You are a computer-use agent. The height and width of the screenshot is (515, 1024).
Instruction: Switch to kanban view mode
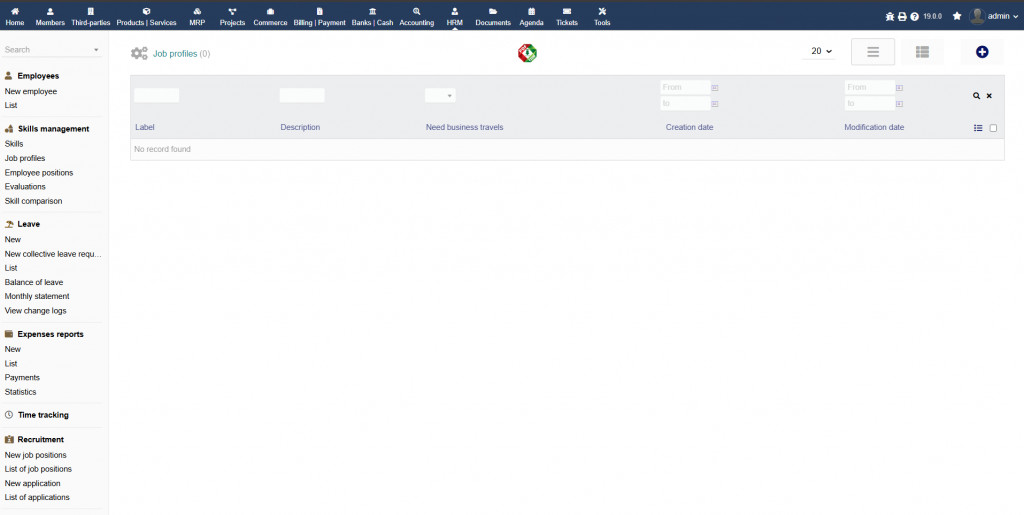point(922,52)
